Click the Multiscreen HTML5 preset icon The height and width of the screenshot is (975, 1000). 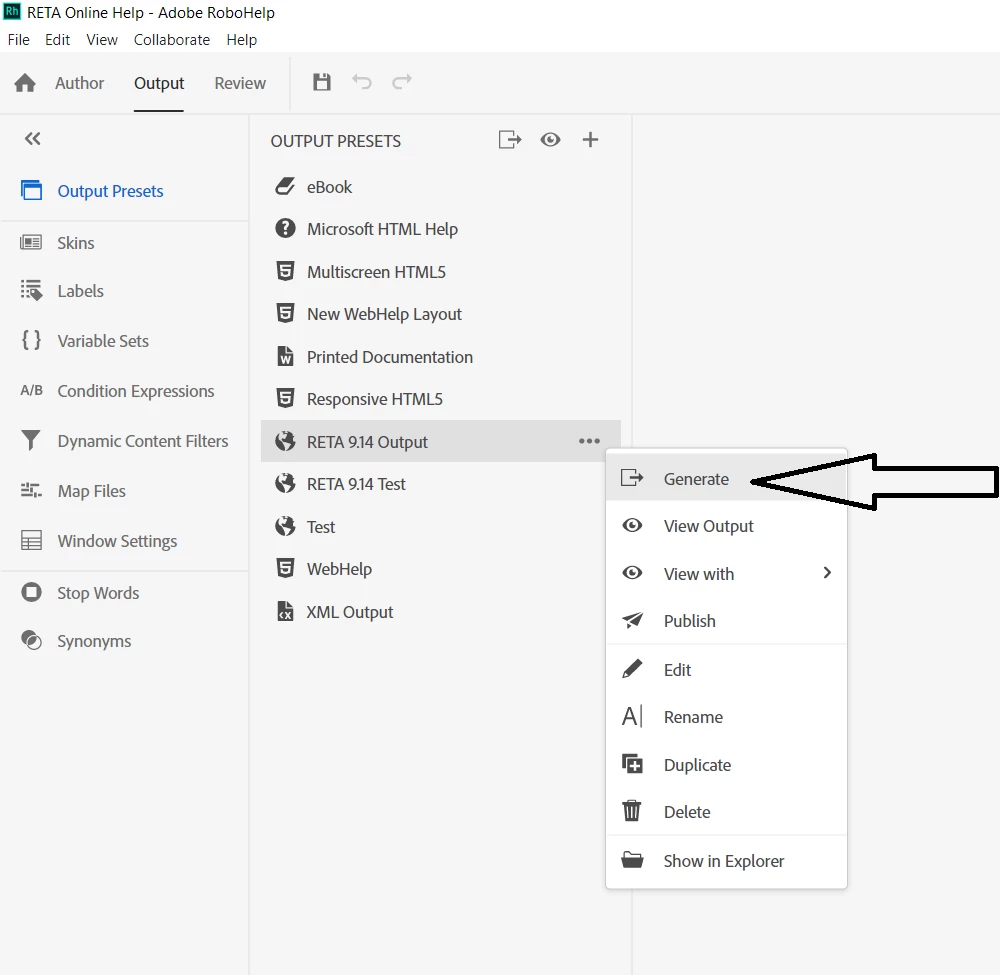tap(285, 272)
